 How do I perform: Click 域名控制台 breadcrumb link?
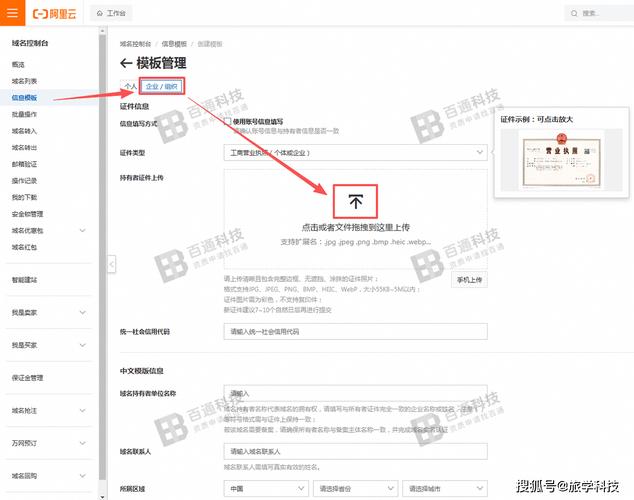pyautogui.click(x=135, y=44)
